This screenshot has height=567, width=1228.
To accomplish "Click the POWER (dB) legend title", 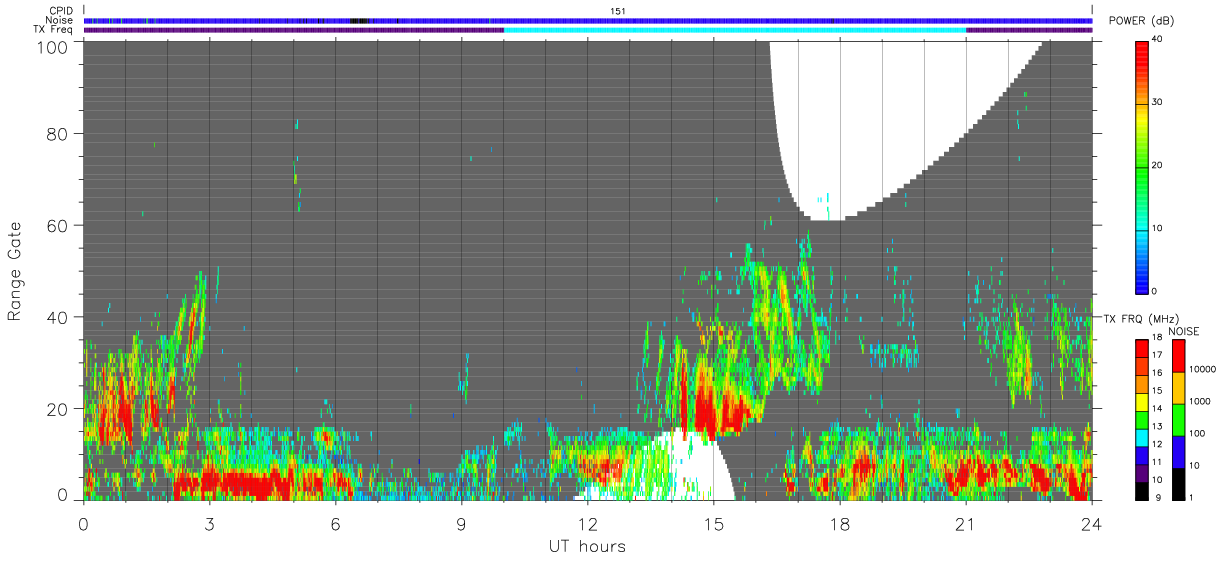I will (1142, 23).
